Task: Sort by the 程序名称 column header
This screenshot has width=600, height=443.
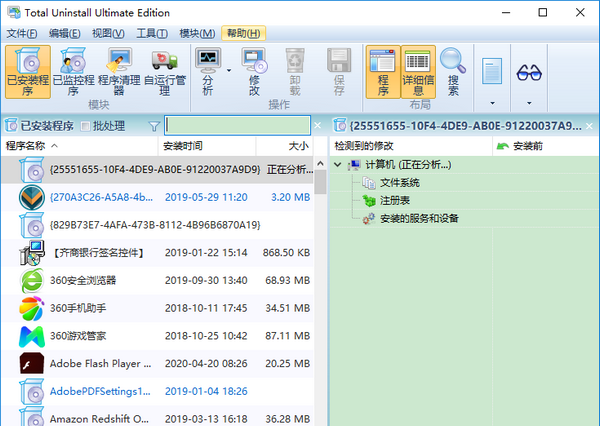Action: (80, 146)
